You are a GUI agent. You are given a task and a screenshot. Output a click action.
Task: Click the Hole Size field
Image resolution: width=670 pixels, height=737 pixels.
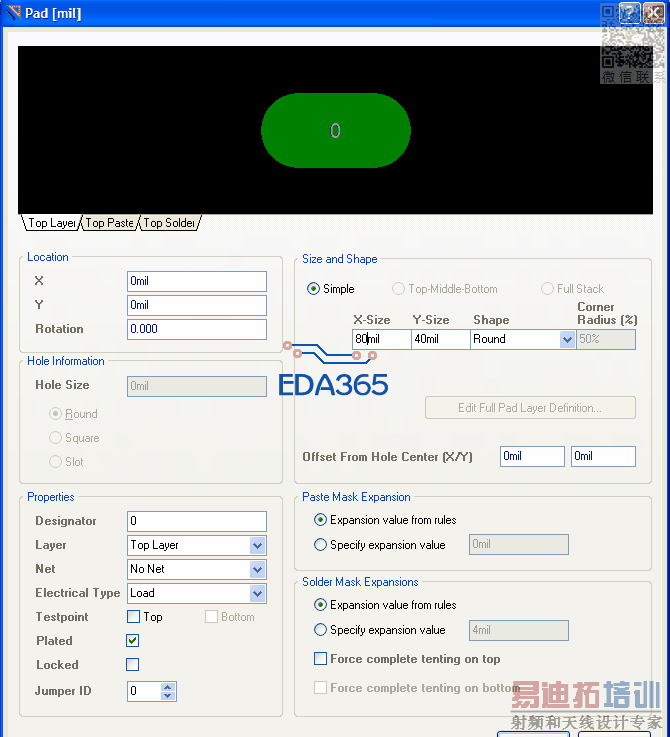point(197,386)
